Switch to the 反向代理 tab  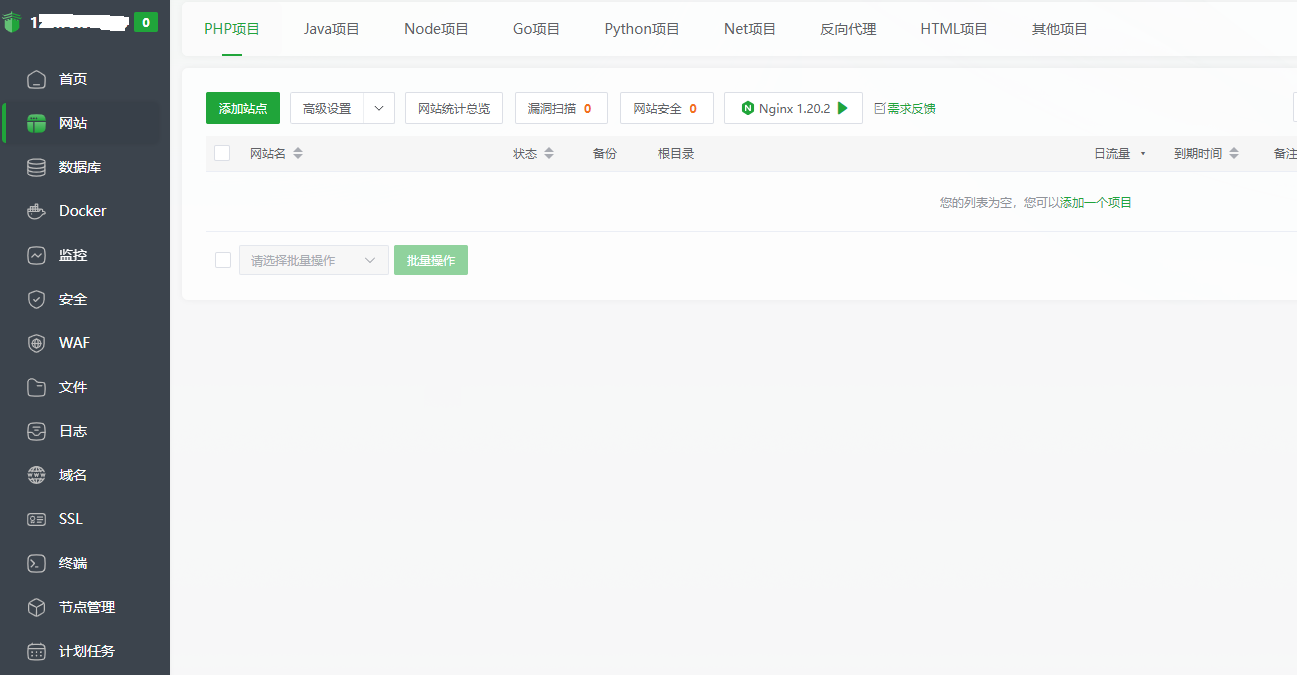click(847, 28)
